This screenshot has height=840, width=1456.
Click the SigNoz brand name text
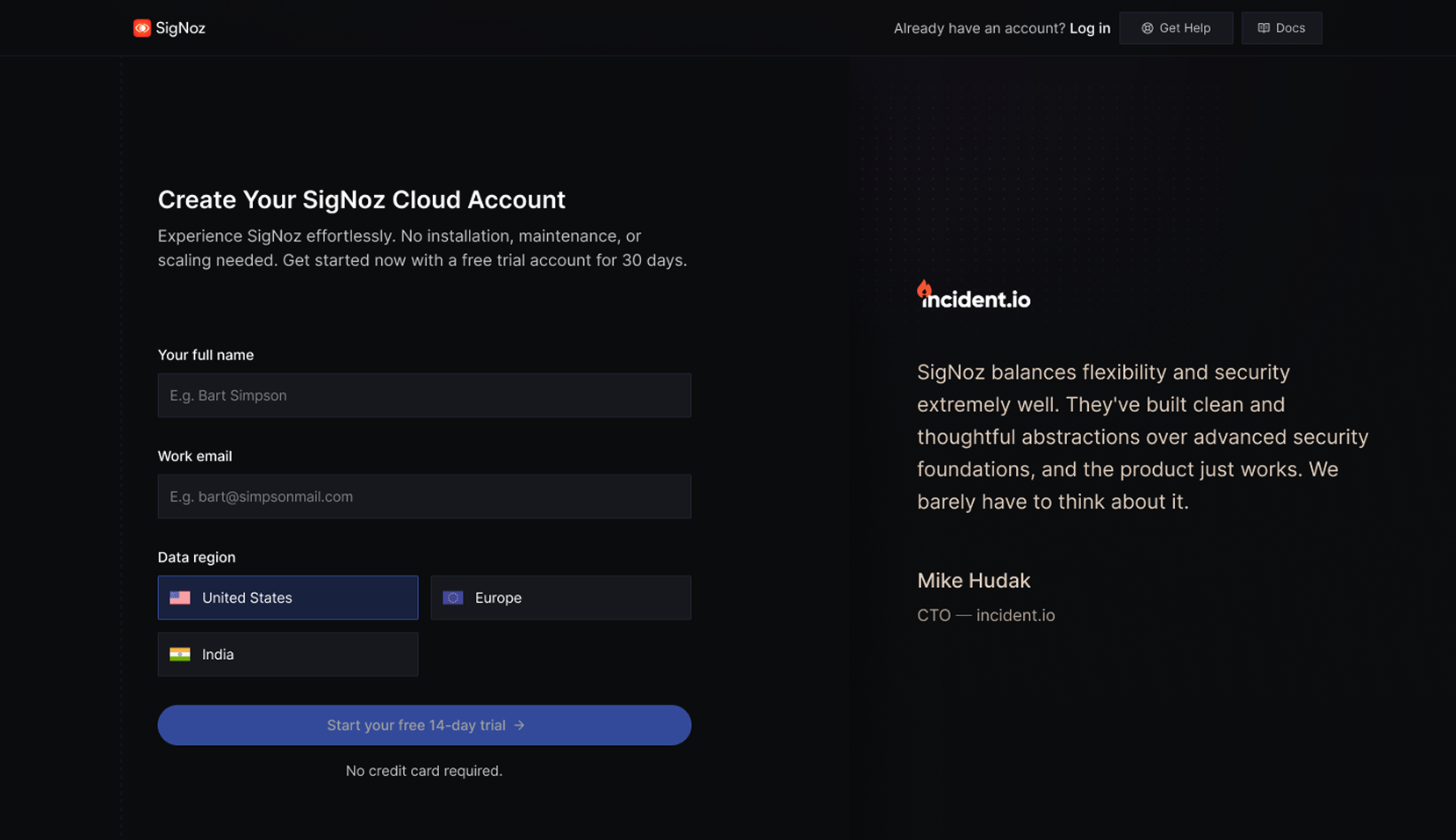[x=181, y=28]
